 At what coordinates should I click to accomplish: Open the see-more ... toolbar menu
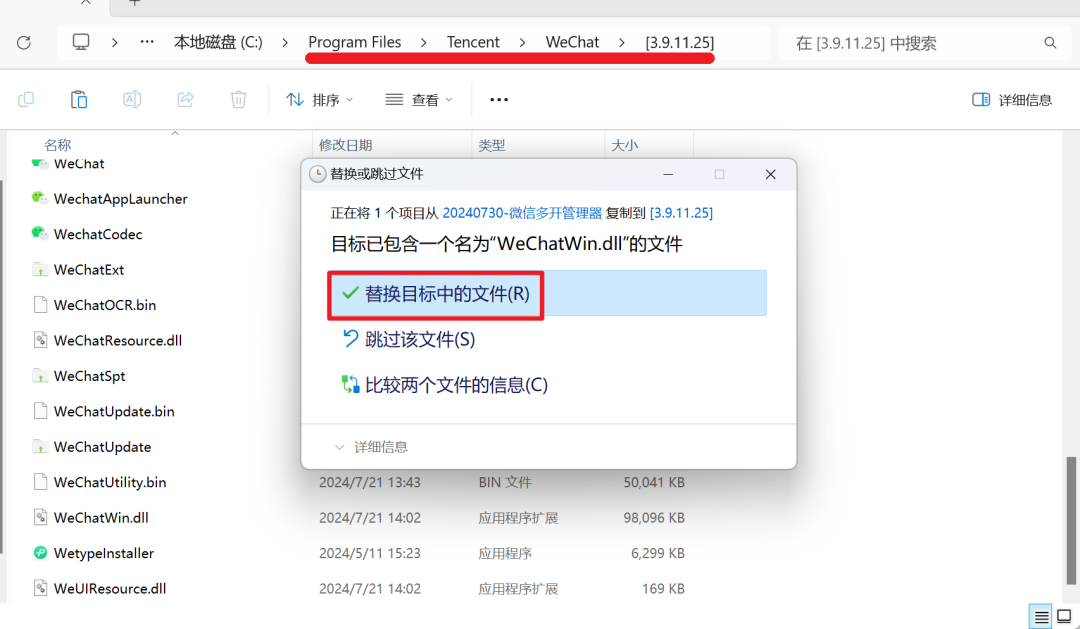pos(498,99)
